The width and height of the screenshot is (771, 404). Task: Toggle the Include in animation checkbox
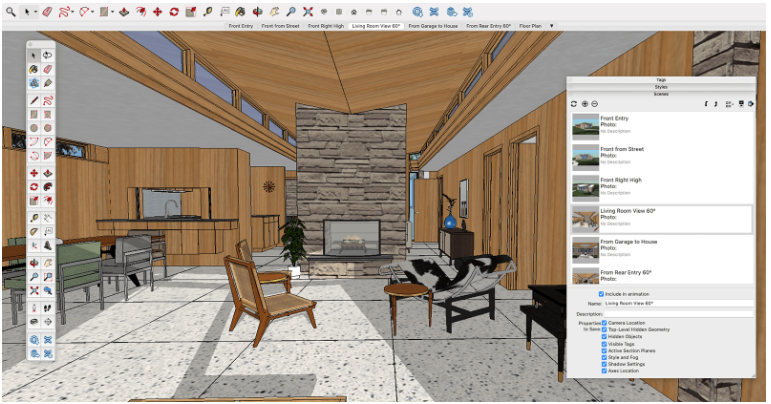point(601,293)
